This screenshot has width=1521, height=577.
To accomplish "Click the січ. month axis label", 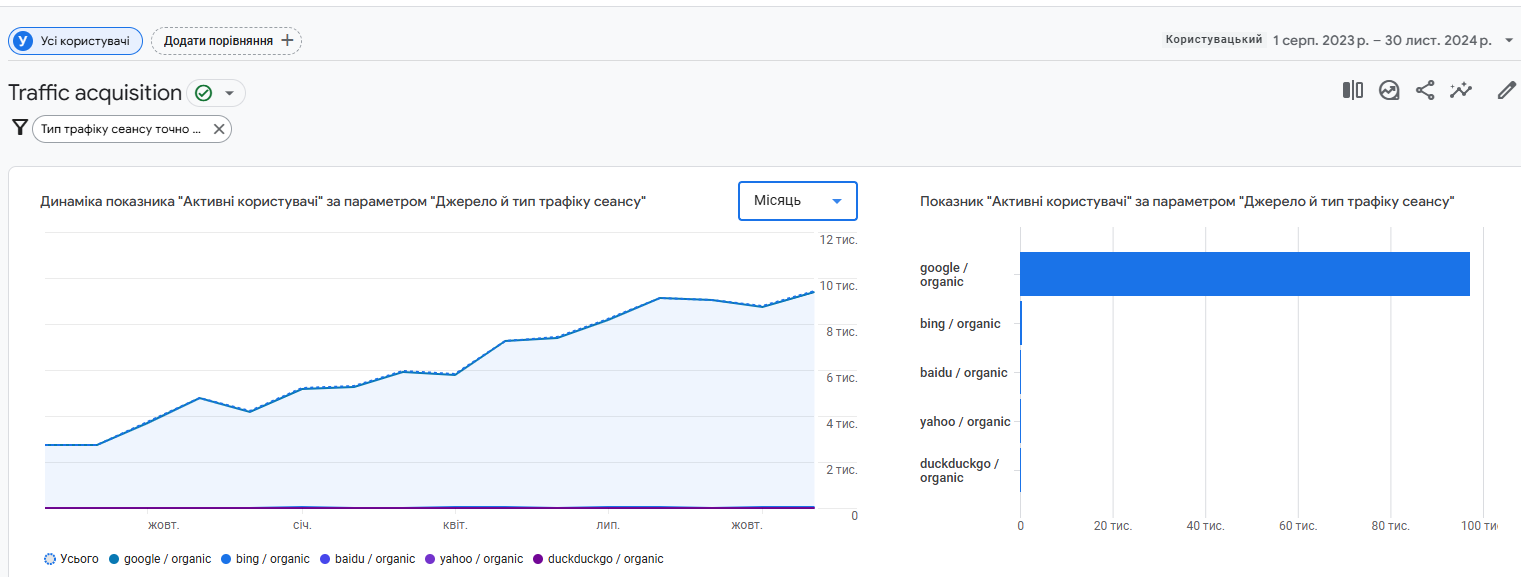I will (x=302, y=525).
